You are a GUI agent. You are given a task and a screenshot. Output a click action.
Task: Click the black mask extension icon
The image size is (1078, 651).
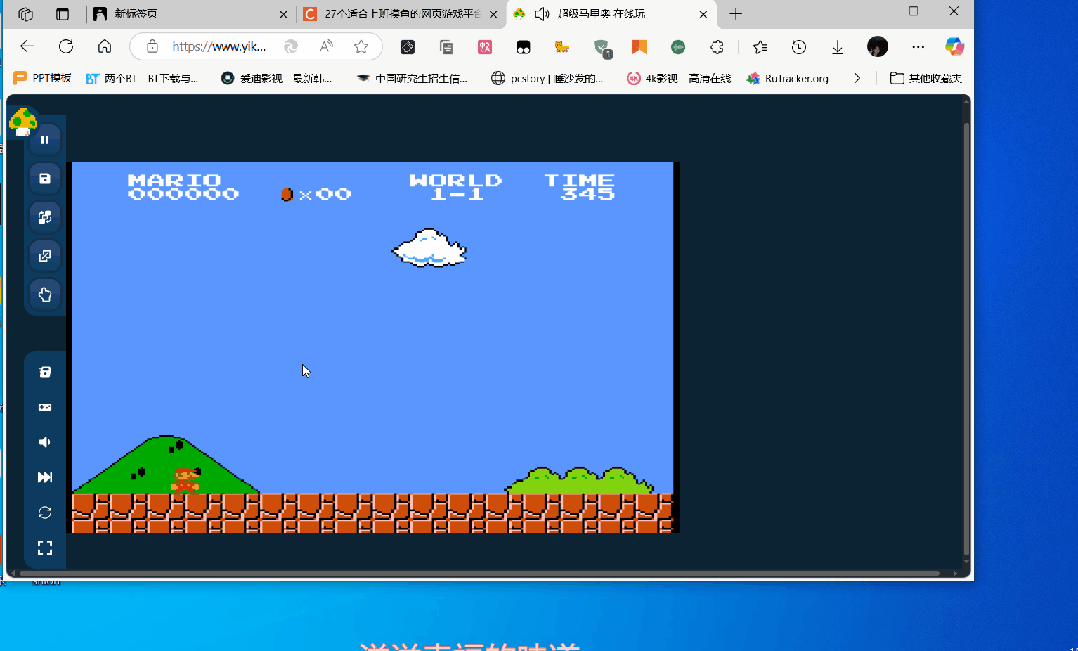point(523,47)
